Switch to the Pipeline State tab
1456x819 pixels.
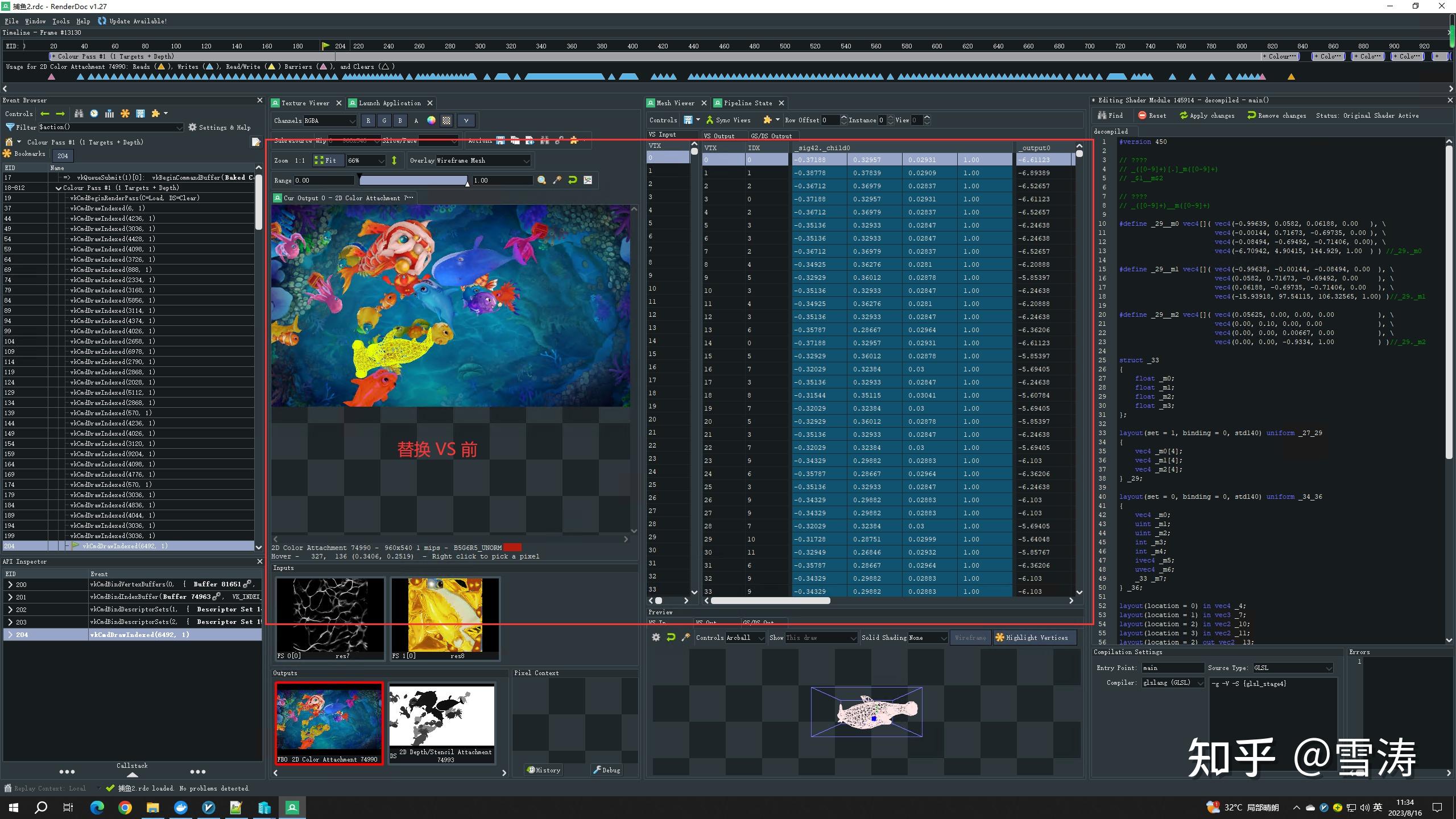coord(747,103)
